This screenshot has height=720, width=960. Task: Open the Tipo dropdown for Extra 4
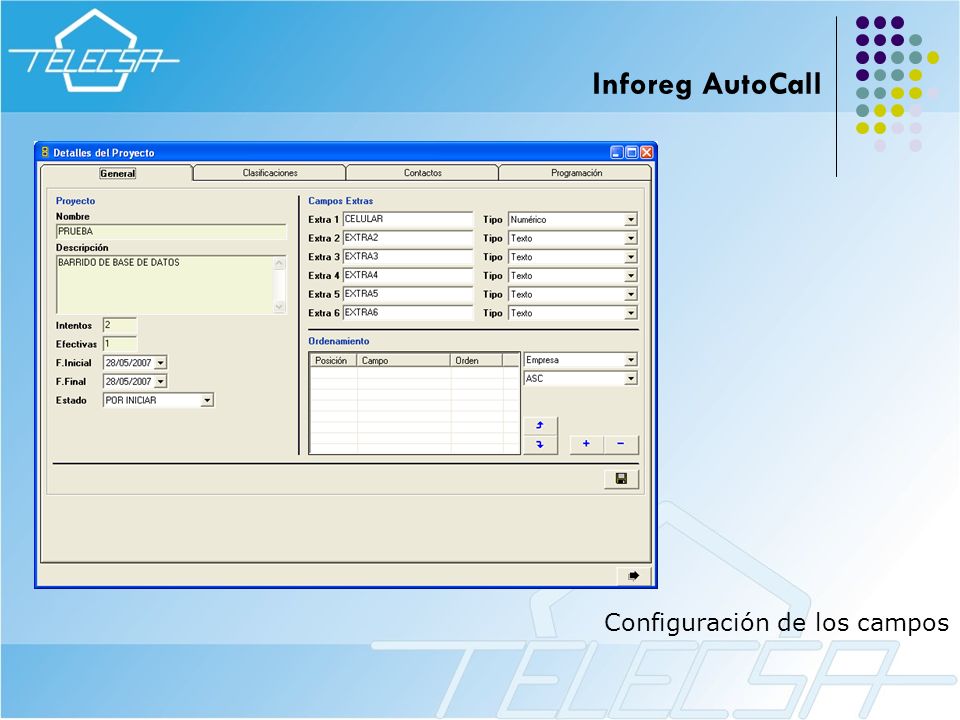pyautogui.click(x=631, y=276)
